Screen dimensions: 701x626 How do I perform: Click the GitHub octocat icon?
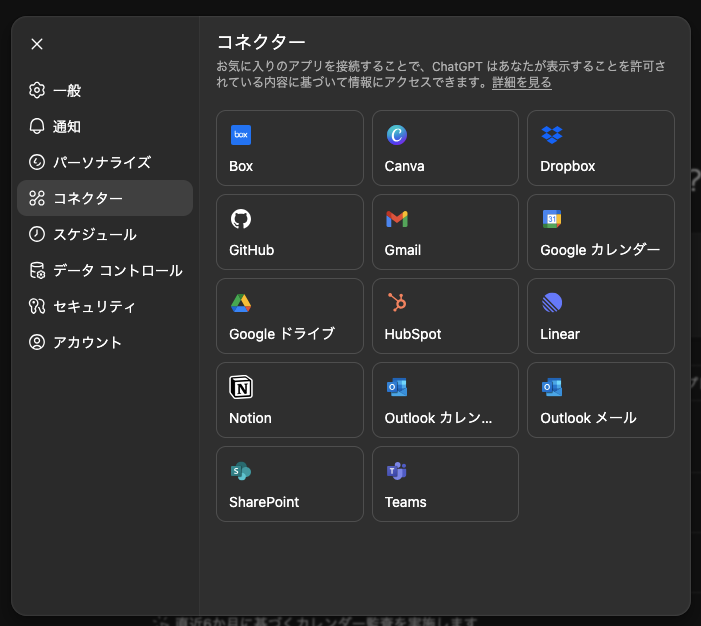(x=241, y=219)
